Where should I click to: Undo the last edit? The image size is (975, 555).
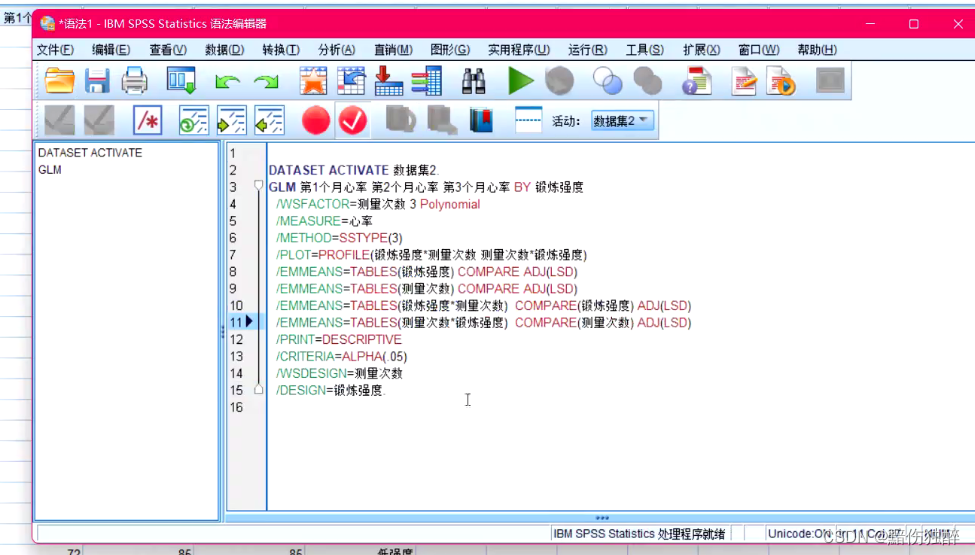(228, 81)
